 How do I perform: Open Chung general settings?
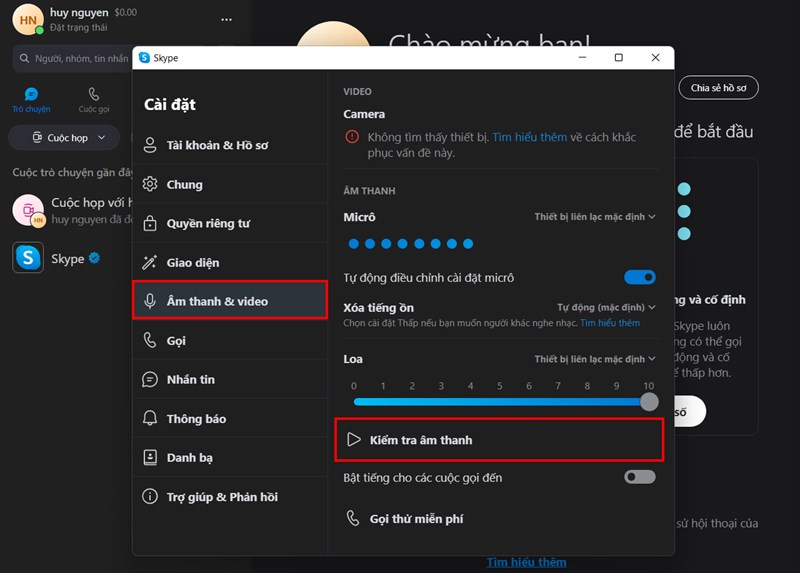click(230, 184)
